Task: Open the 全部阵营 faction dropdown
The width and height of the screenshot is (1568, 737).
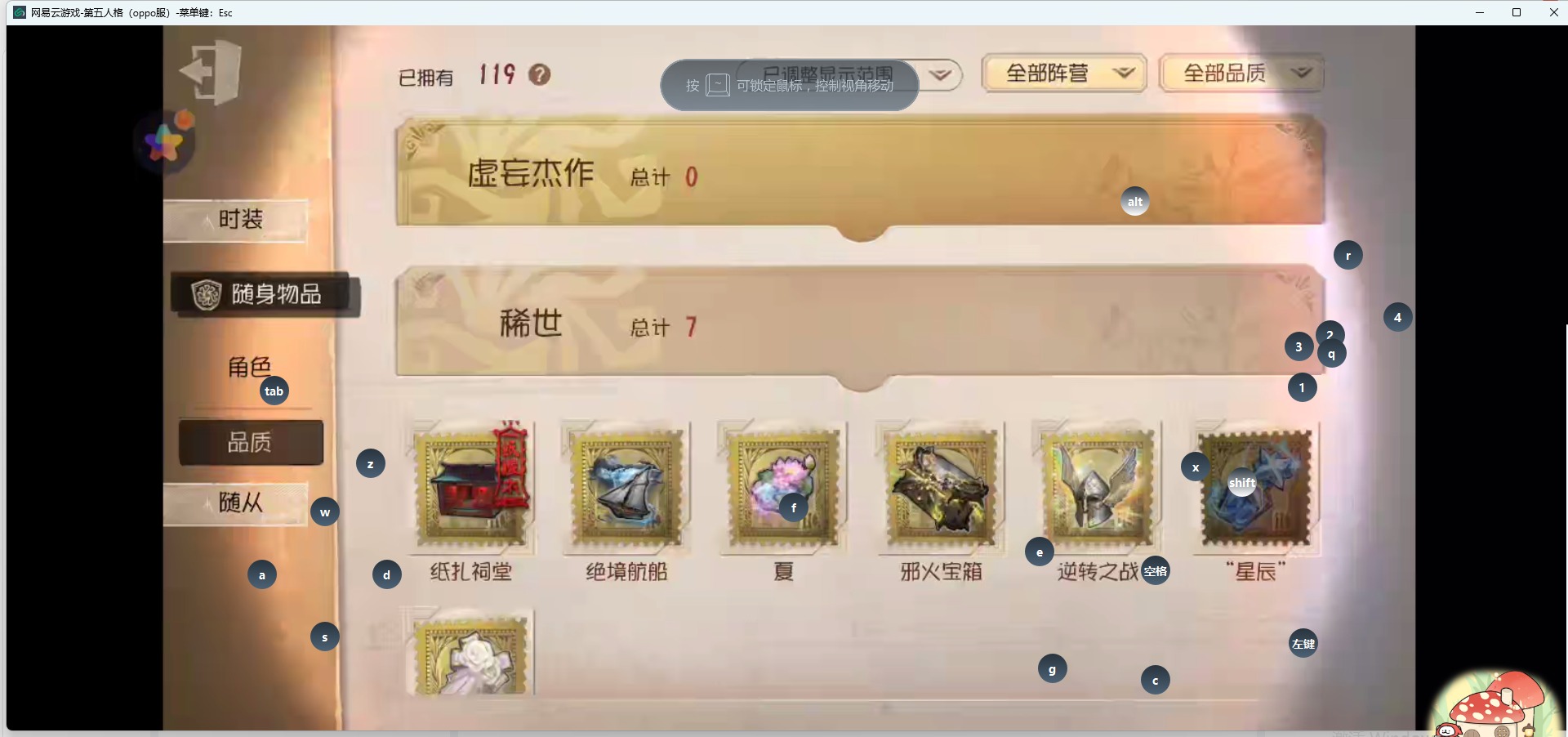Action: pyautogui.click(x=1064, y=74)
